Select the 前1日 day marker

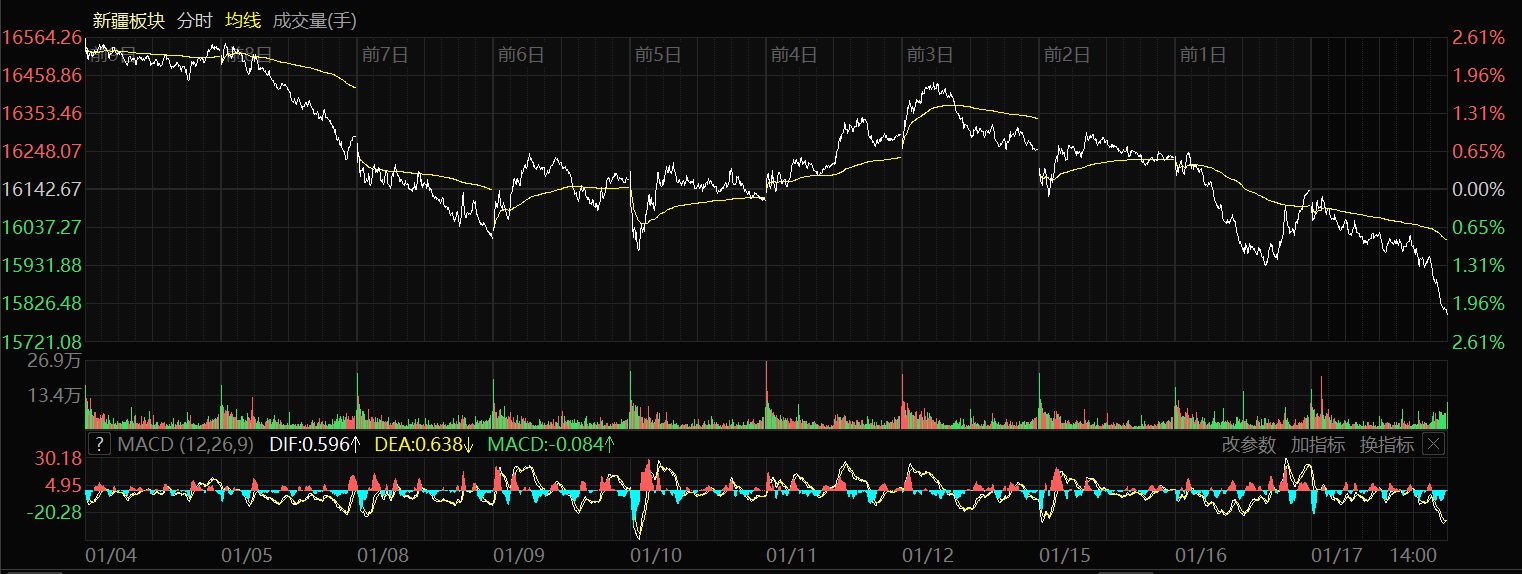(1203, 55)
